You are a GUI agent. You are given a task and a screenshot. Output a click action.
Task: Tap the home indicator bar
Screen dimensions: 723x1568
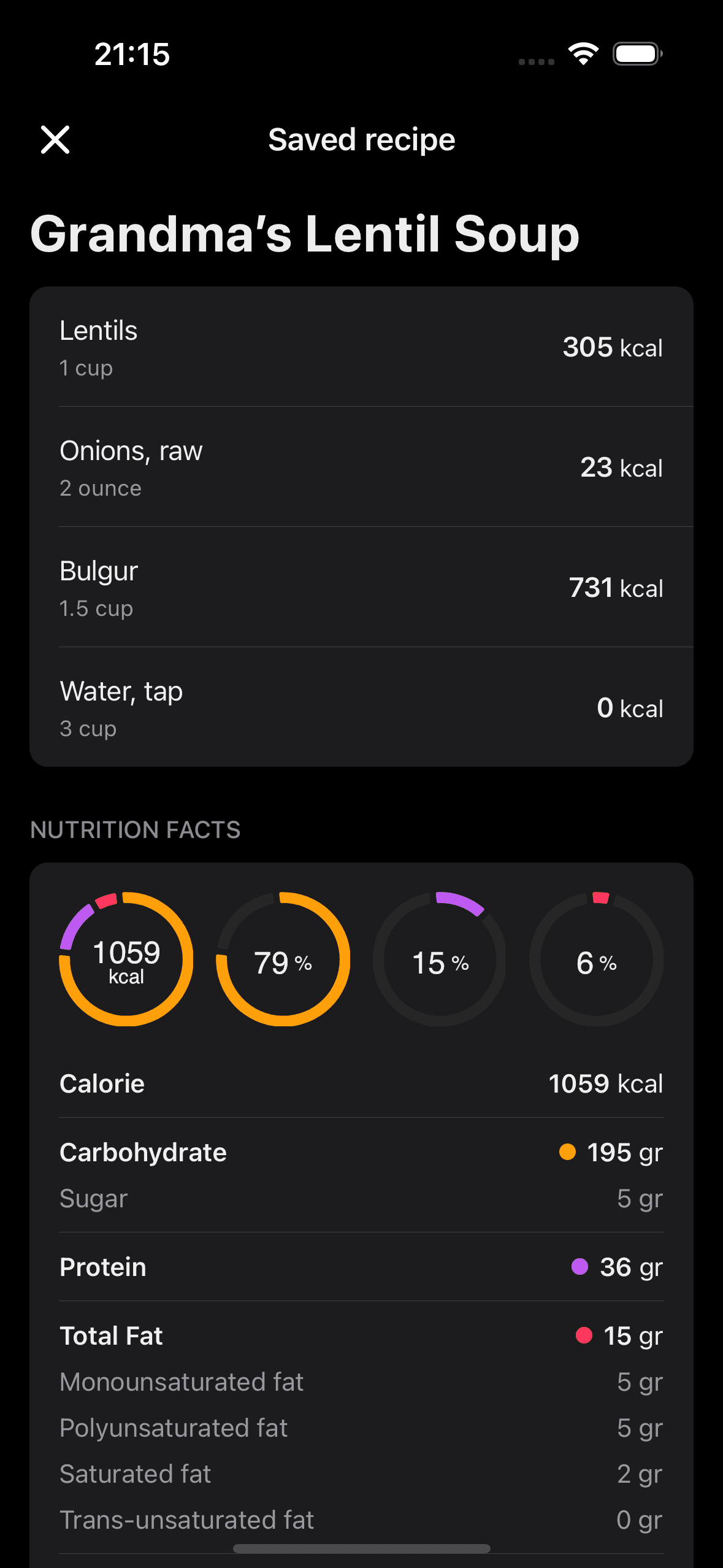point(361,1548)
